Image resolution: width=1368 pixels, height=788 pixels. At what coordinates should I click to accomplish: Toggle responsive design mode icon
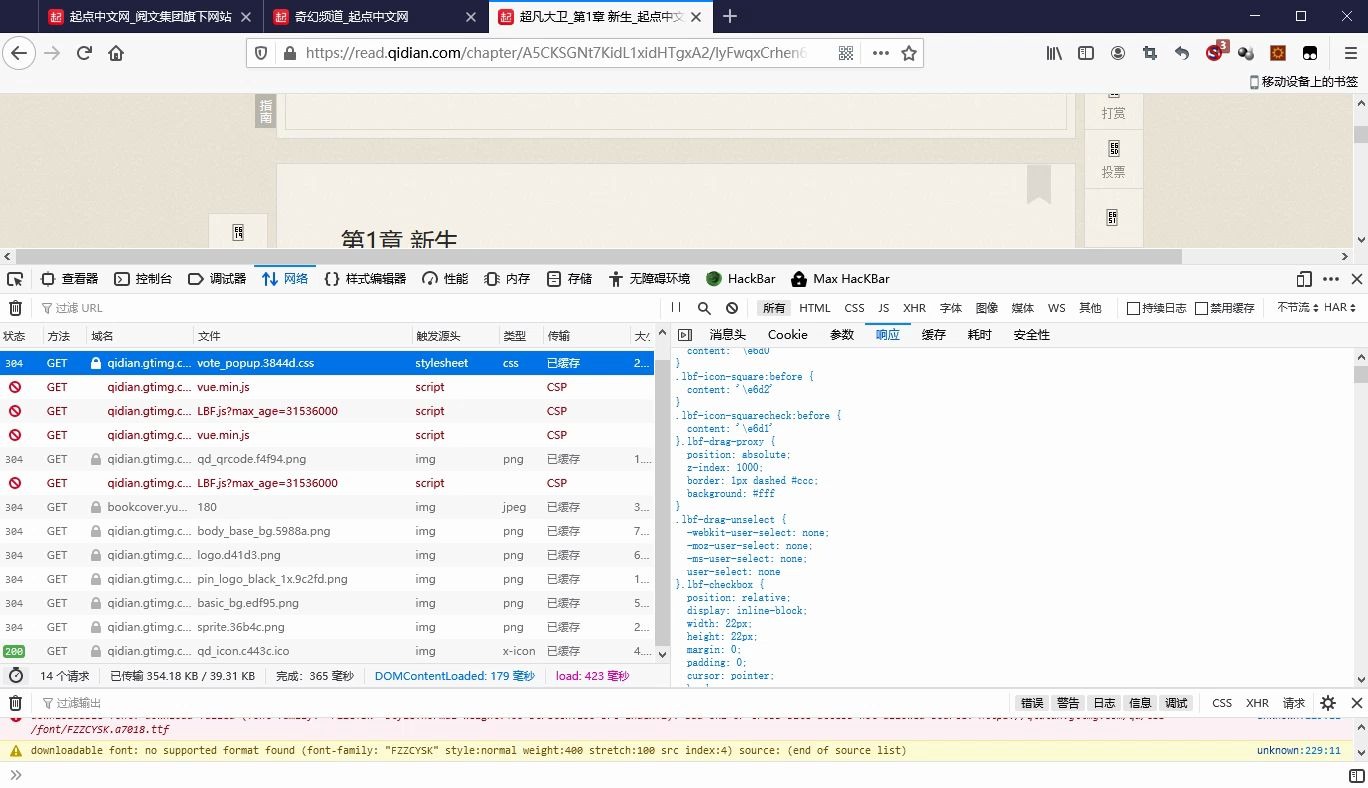[x=1304, y=279]
